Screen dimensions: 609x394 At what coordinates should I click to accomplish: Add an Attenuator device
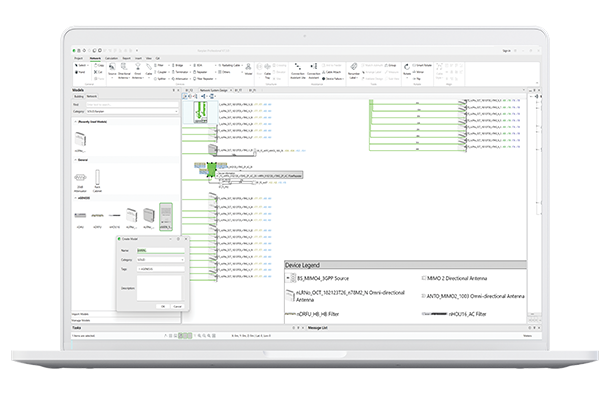coord(181,79)
